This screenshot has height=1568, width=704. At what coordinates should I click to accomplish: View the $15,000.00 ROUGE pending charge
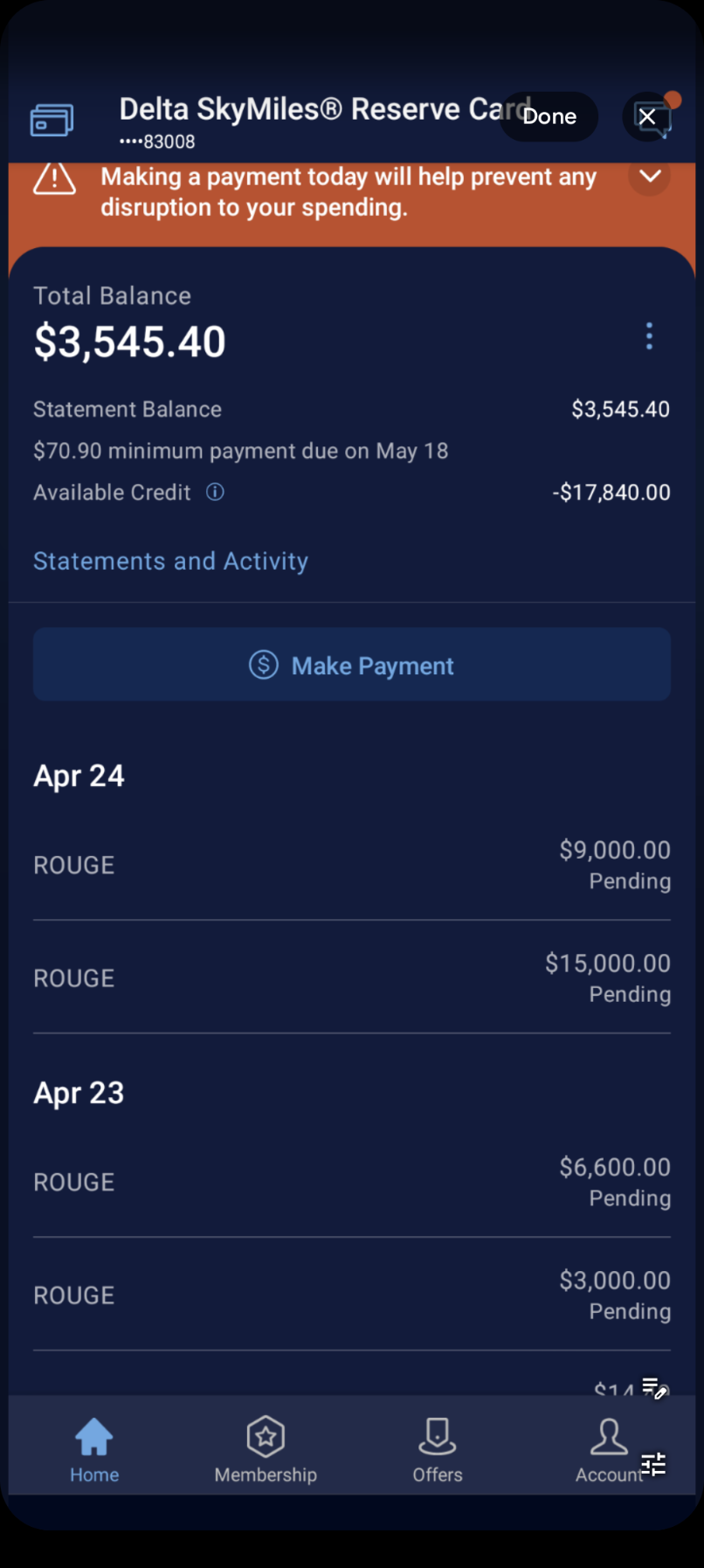(x=352, y=977)
